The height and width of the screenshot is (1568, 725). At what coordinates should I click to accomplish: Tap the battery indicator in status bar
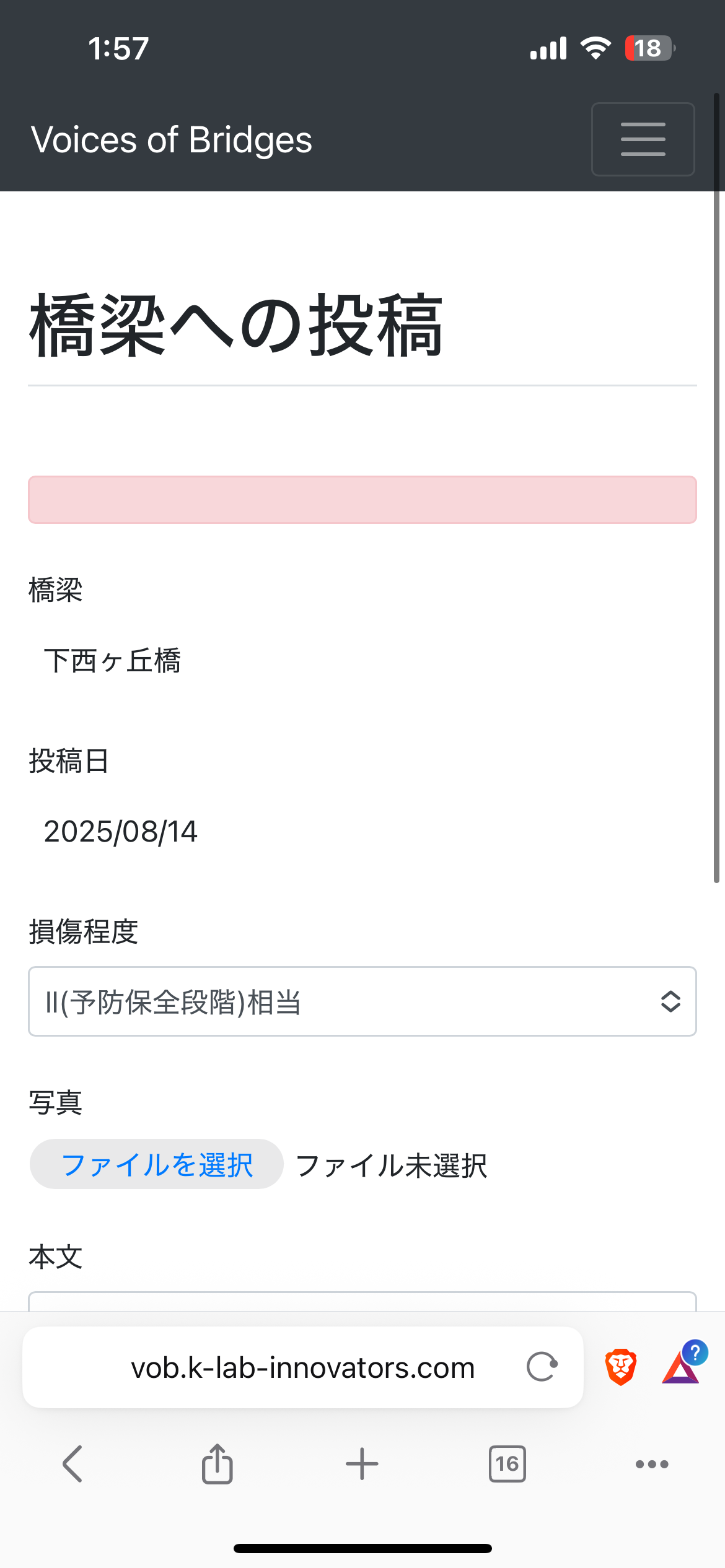pos(649,48)
